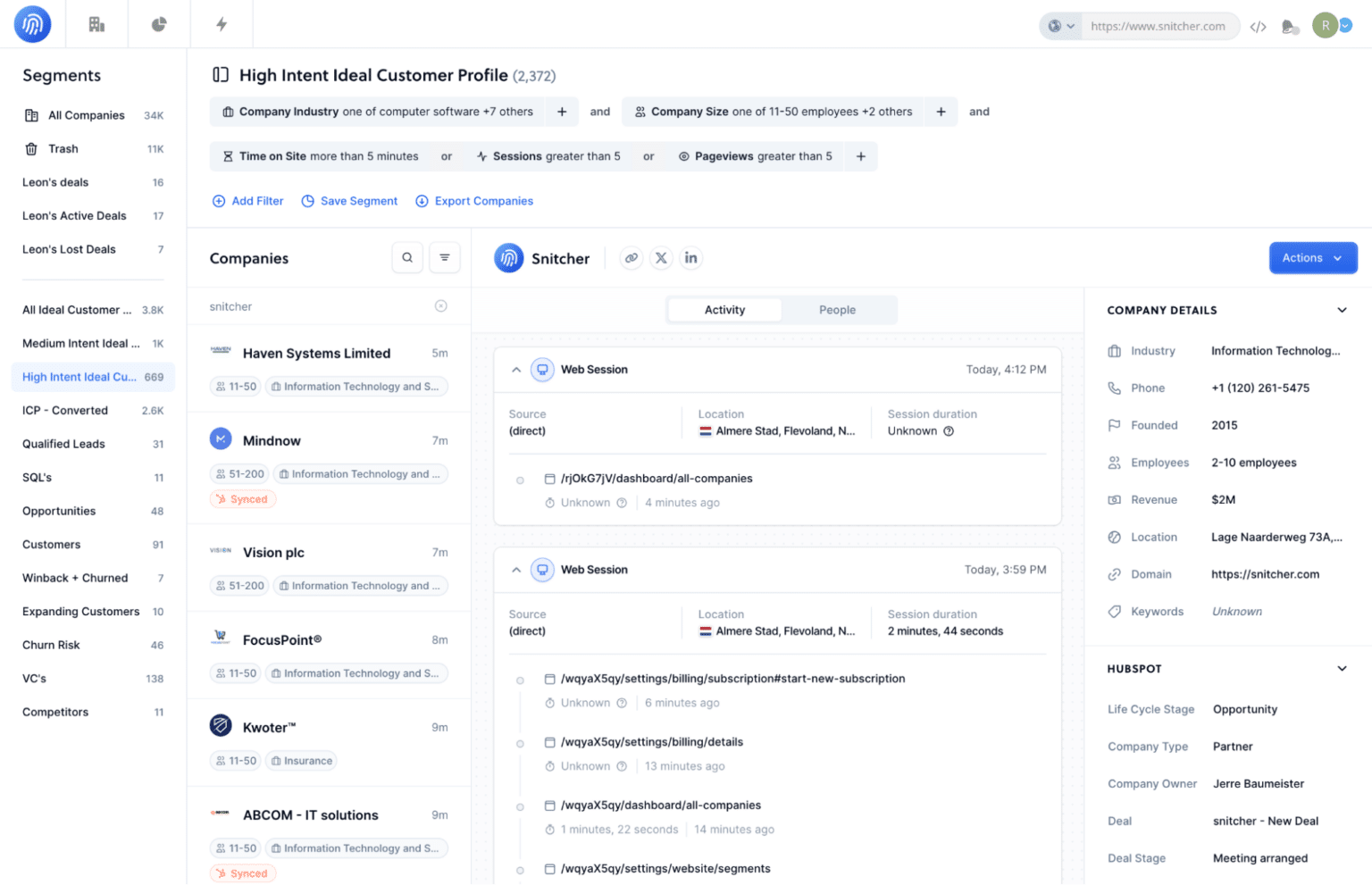The width and height of the screenshot is (1372, 885).
Task: Clear the snitcher search field
Action: (440, 306)
